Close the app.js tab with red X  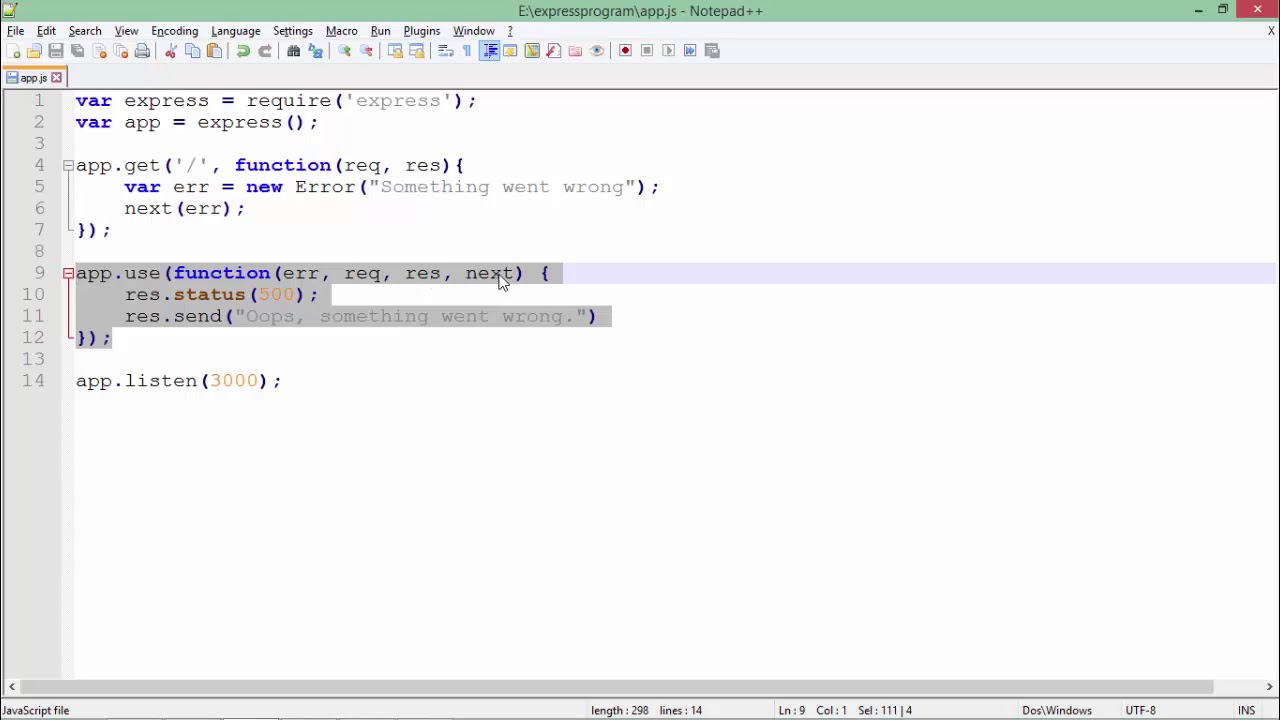57,78
